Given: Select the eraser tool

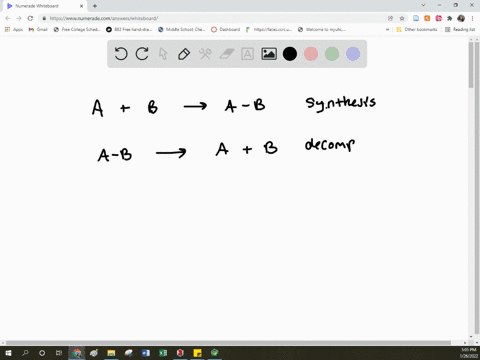Looking at the screenshot, I should tap(227, 54).
